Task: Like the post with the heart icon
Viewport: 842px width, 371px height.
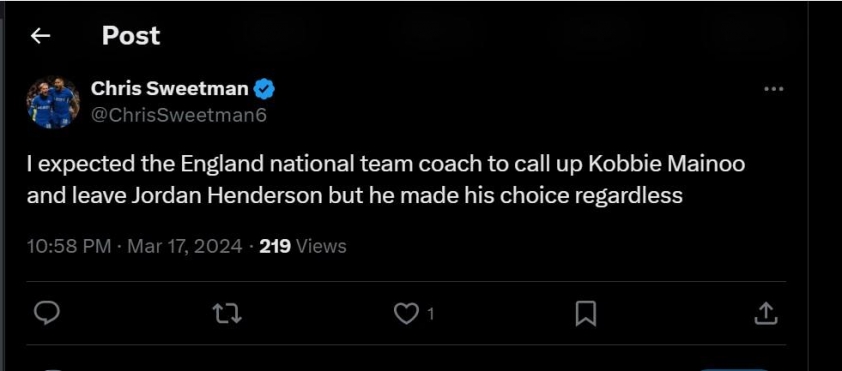Action: pyautogui.click(x=406, y=314)
